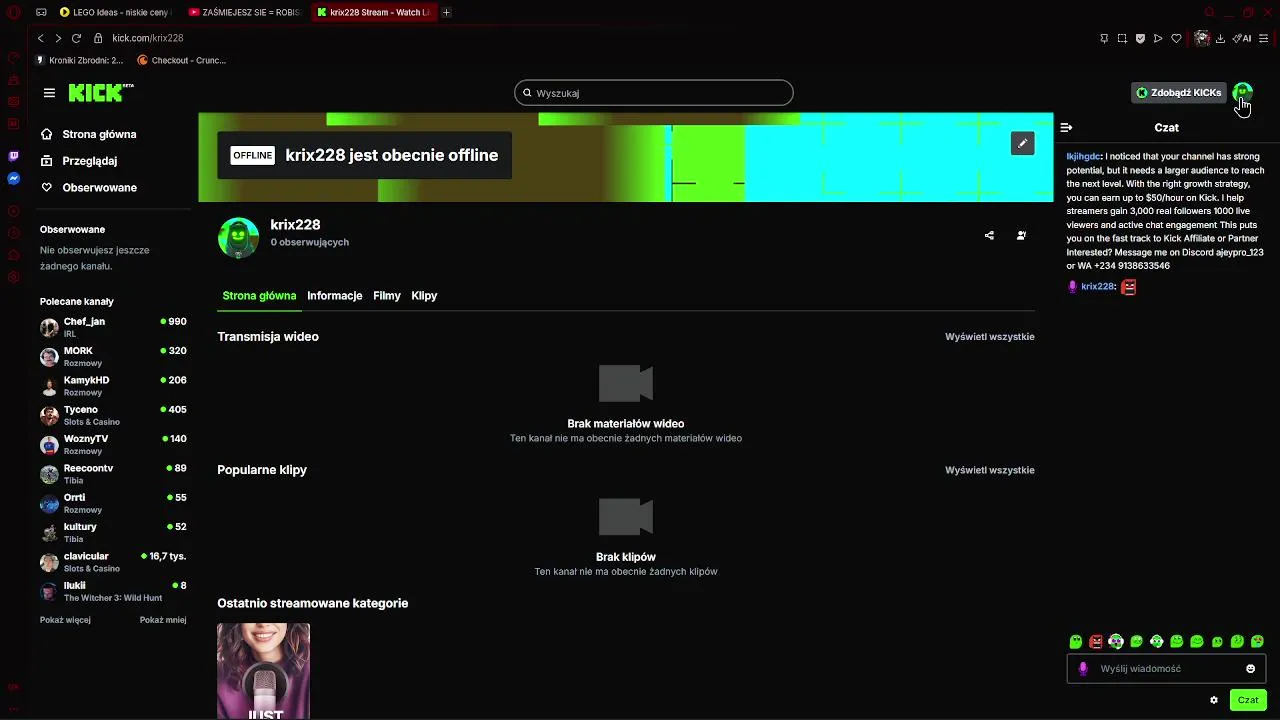The height and width of the screenshot is (720, 1280).
Task: Click username lkjihgdc in chat
Action: (x=1083, y=157)
